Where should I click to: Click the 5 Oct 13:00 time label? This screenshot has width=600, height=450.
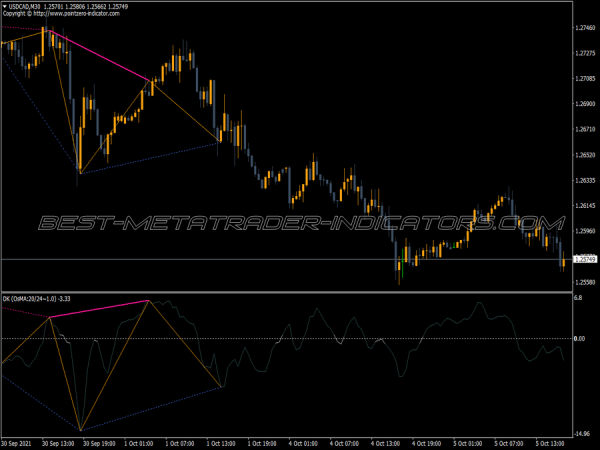pyautogui.click(x=550, y=443)
